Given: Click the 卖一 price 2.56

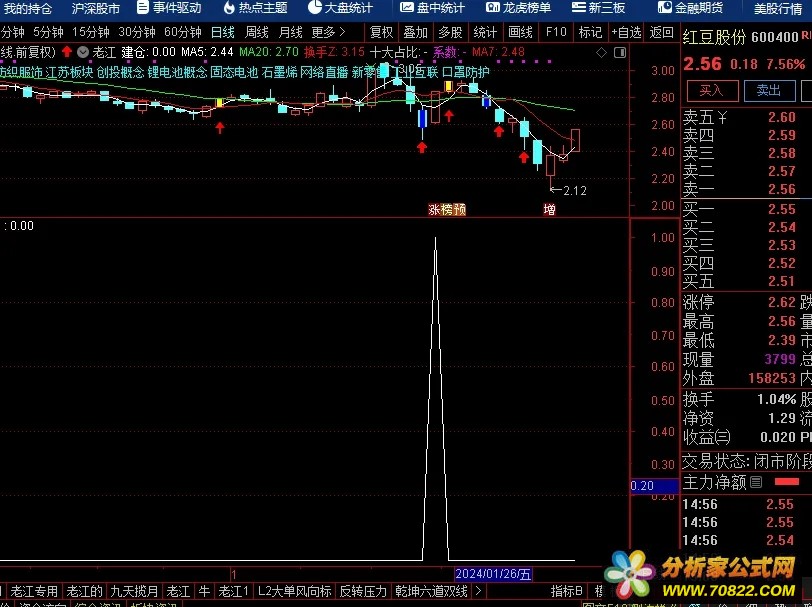Looking at the screenshot, I should [x=781, y=189].
